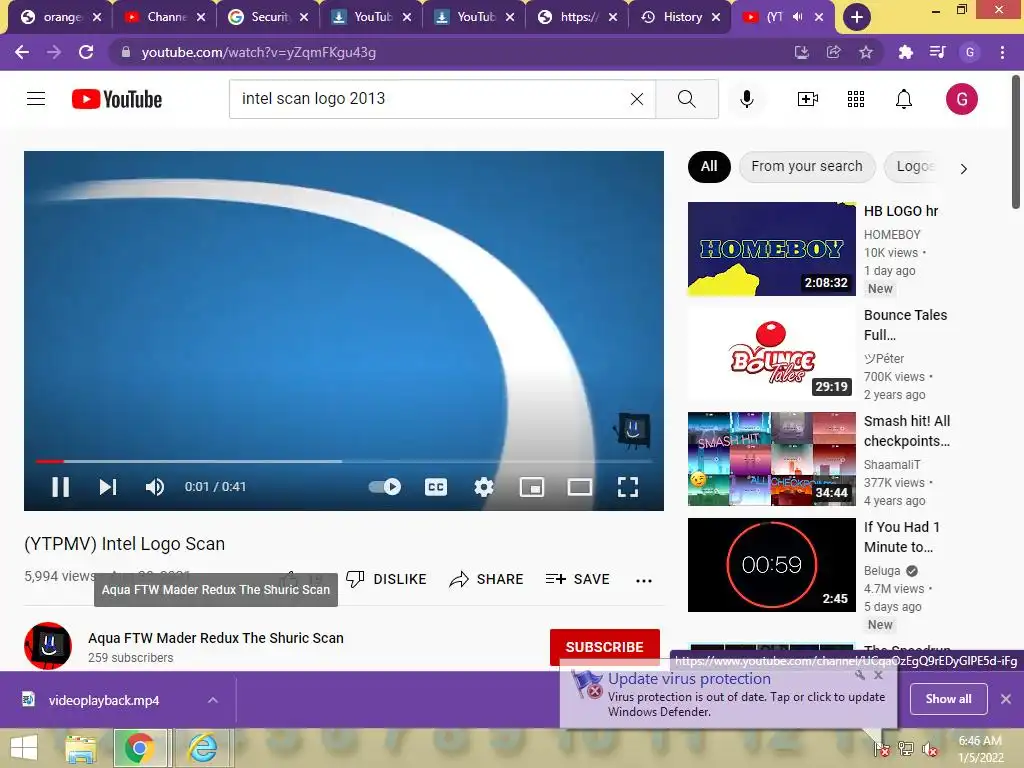Click the search magnifier button
Screen dimensions: 1024x768
[686, 99]
